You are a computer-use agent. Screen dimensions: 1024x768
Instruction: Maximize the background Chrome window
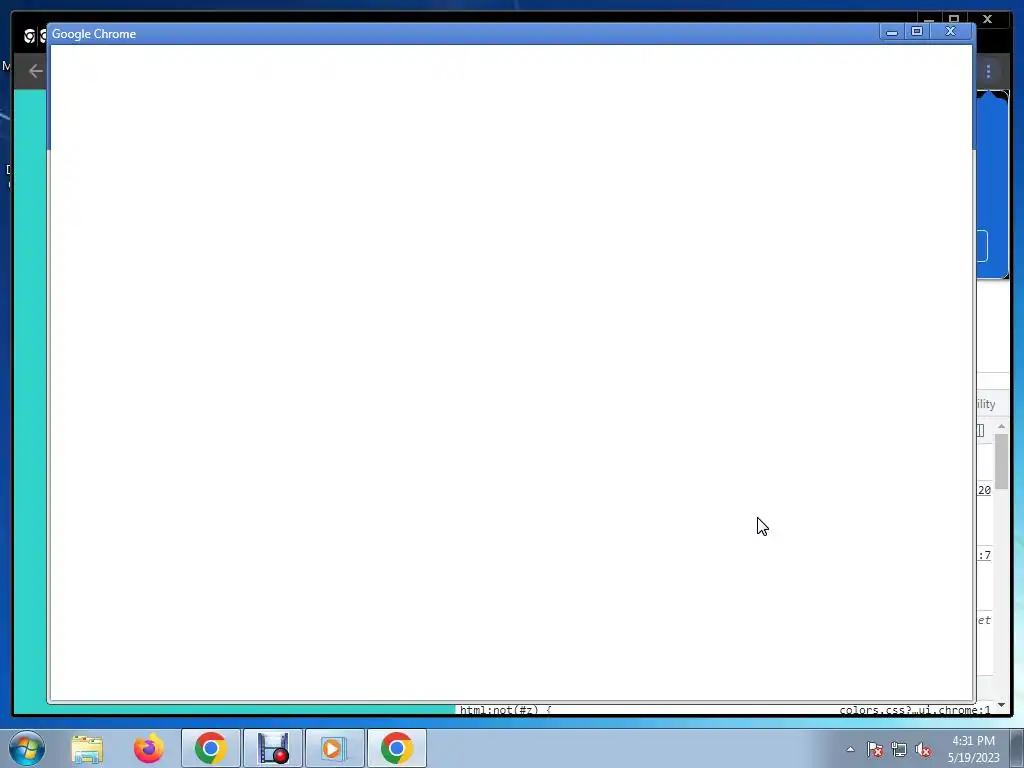click(954, 18)
